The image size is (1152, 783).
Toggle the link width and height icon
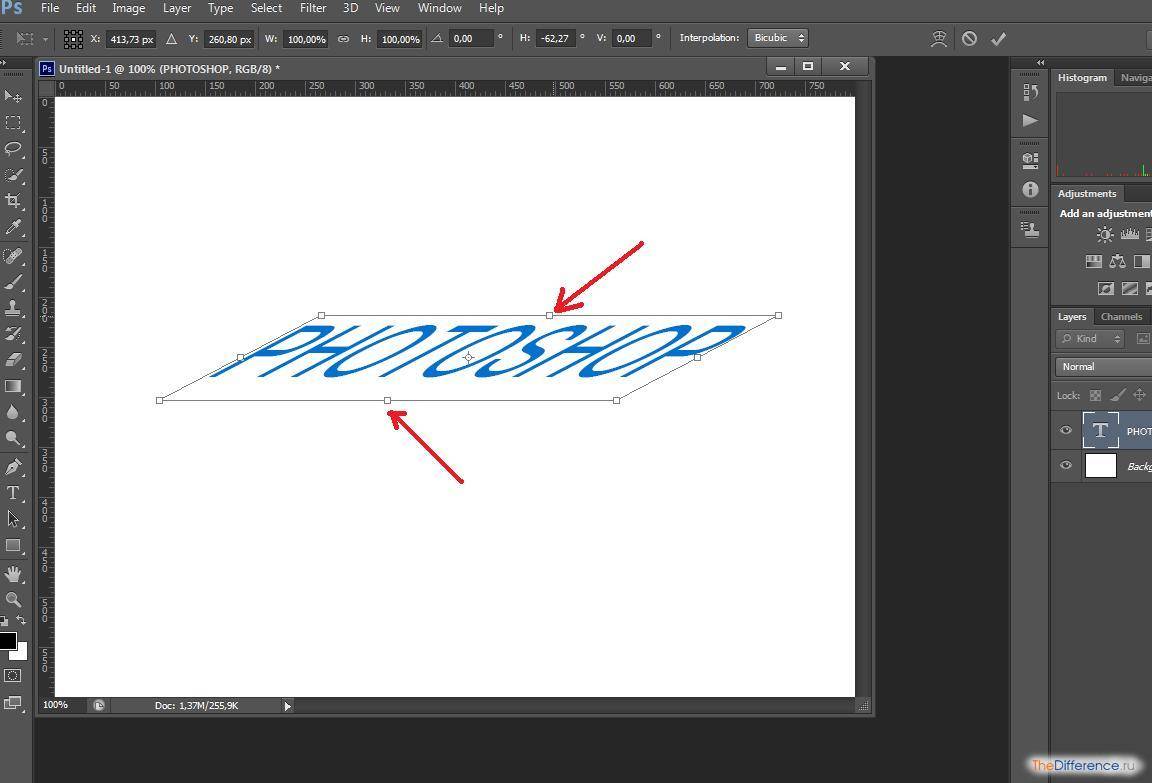343,39
